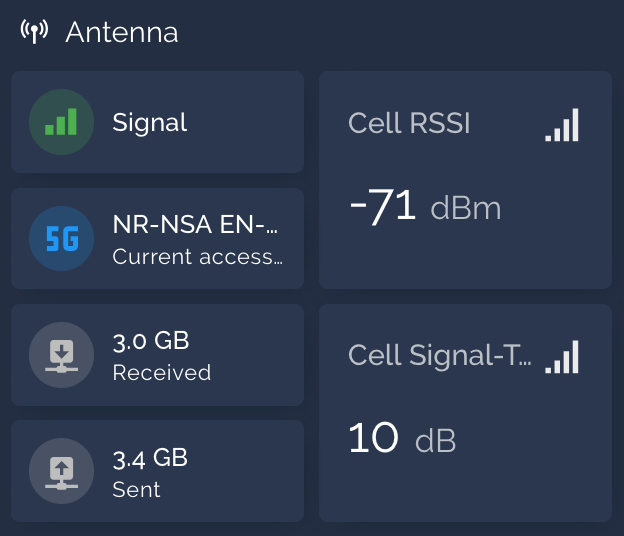This screenshot has width=624, height=536.
Task: Click the antenna broadcast icon in header
Action: (x=34, y=31)
